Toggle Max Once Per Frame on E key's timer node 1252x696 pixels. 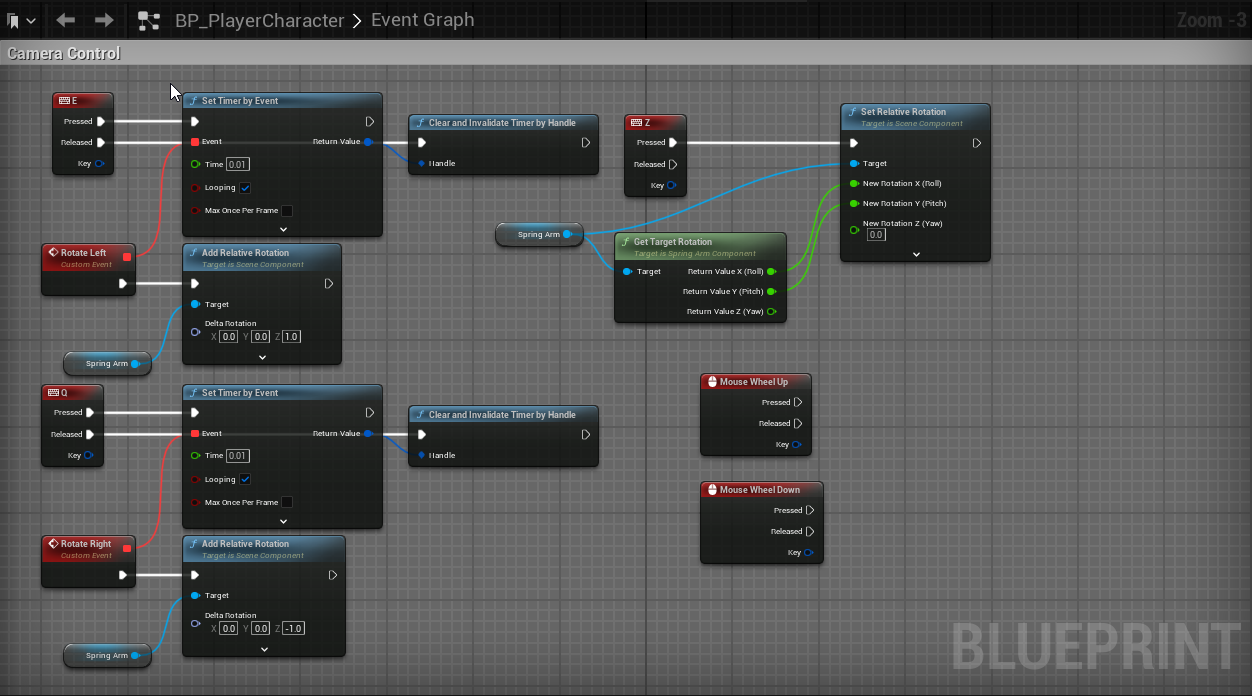click(x=287, y=211)
